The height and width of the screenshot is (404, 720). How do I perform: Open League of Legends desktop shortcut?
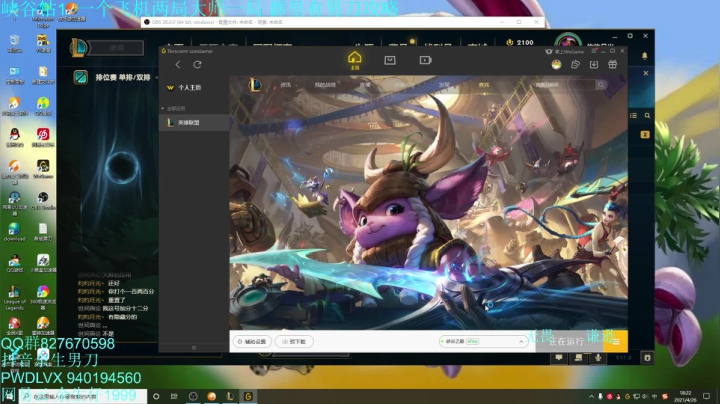(15, 298)
